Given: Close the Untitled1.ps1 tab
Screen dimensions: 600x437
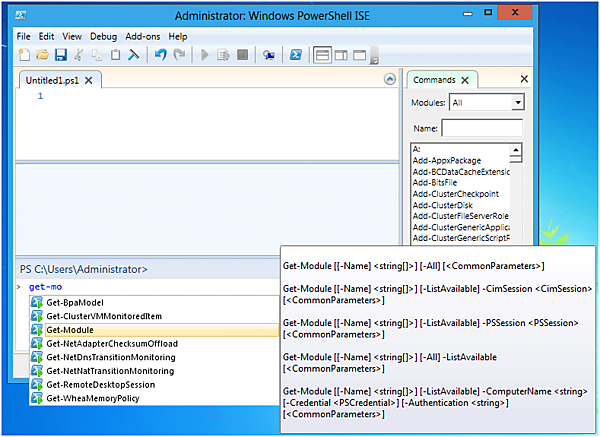Looking at the screenshot, I should (88, 80).
